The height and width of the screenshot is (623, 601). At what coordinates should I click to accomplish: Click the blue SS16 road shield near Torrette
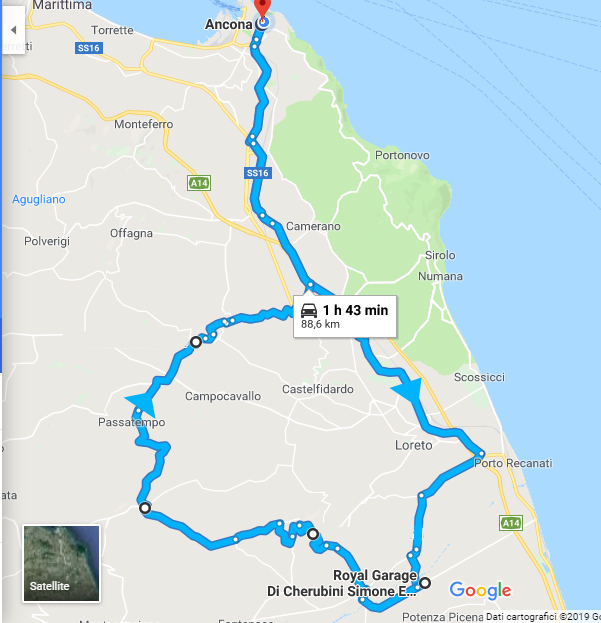[x=89, y=48]
